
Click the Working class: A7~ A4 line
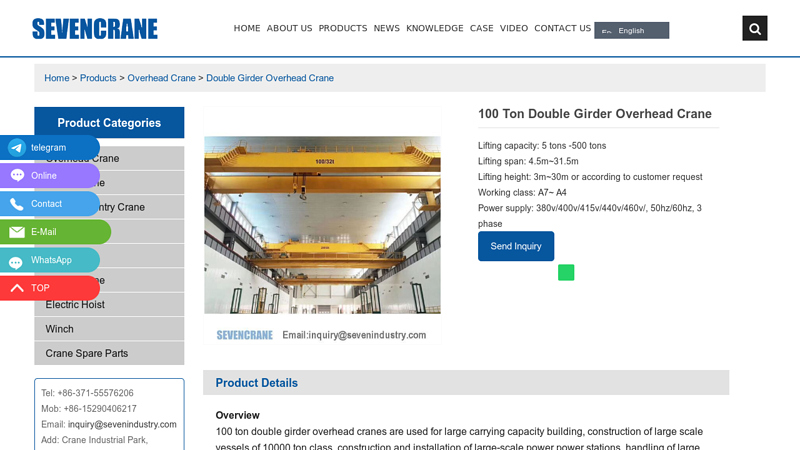522,192
